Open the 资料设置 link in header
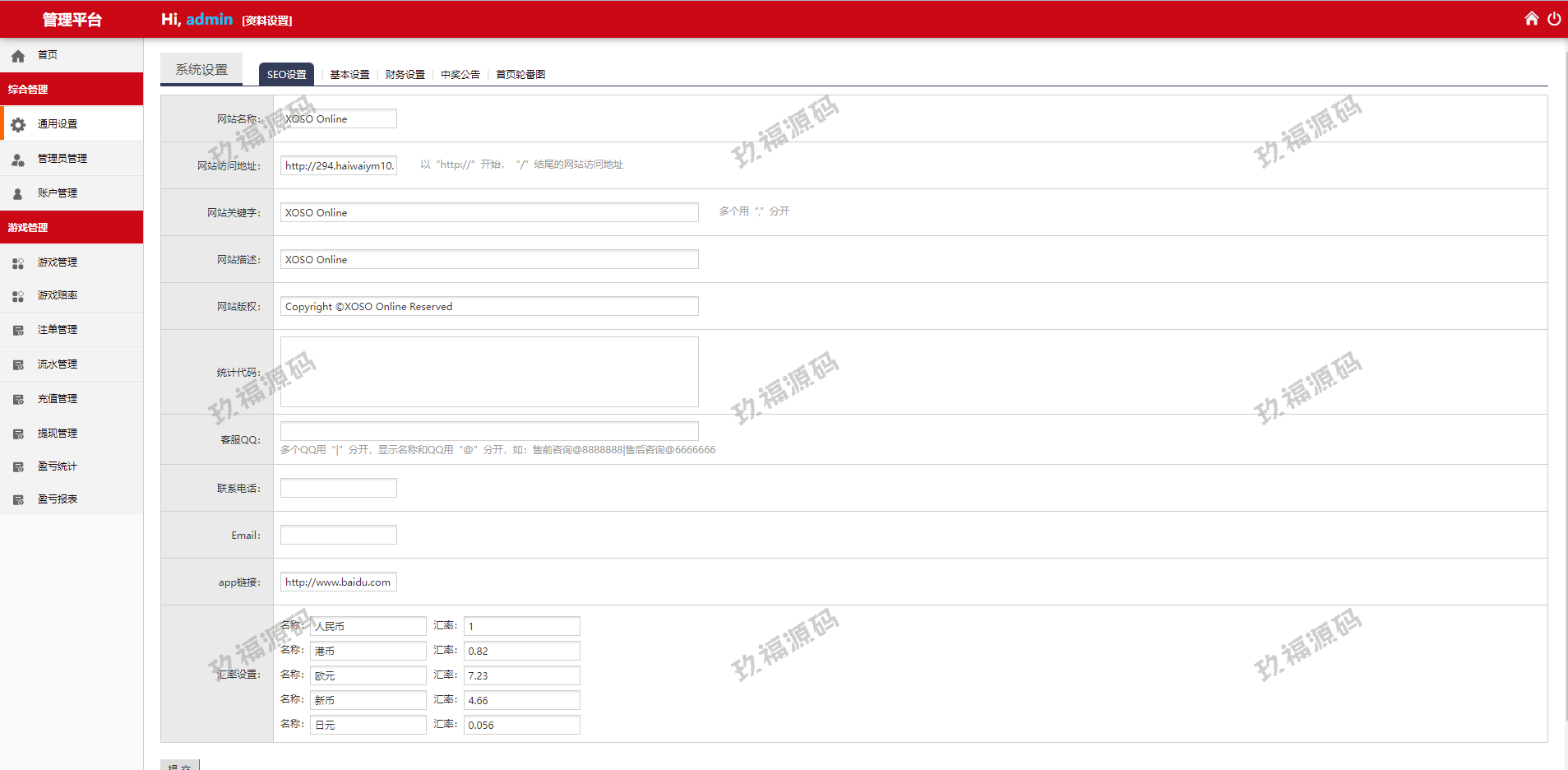Screen dimensions: 1568x770 [267, 21]
